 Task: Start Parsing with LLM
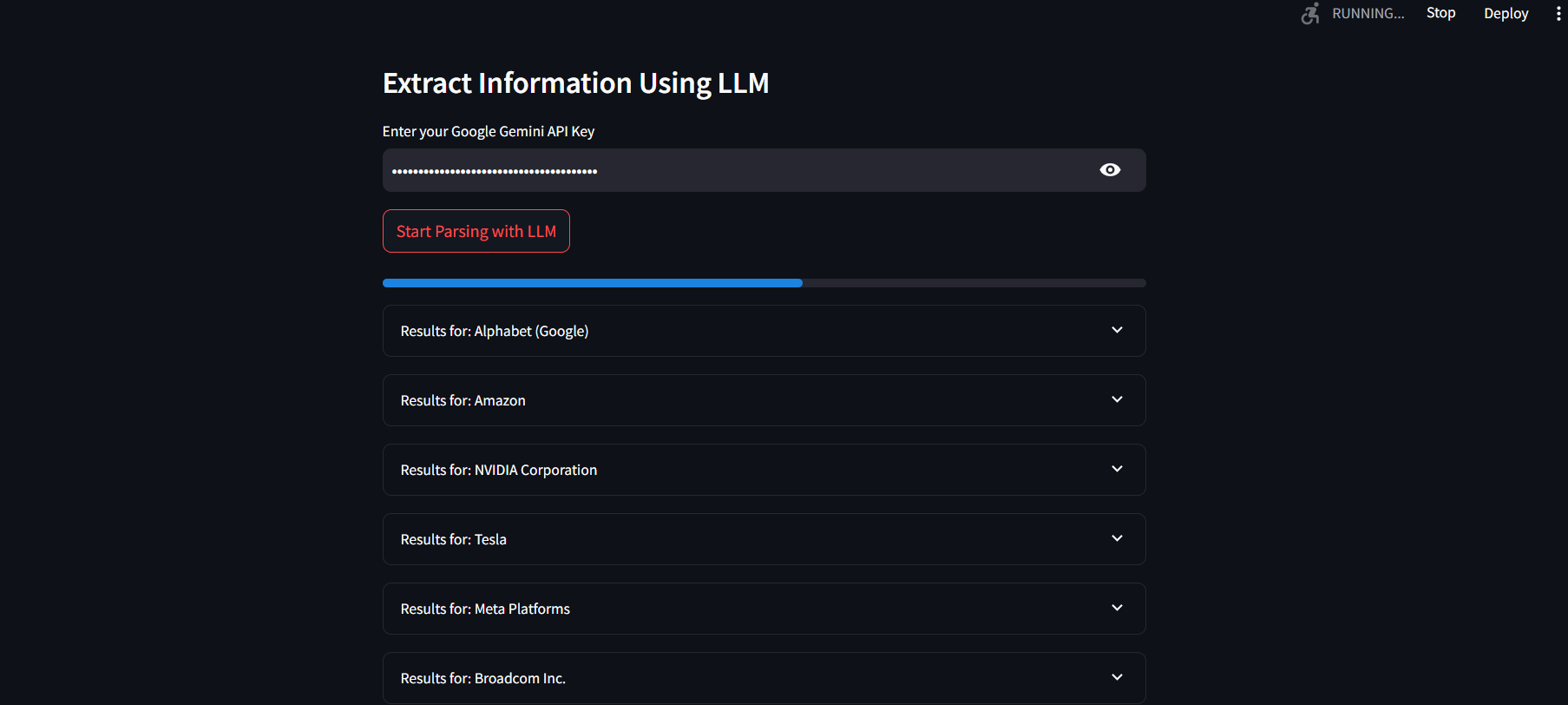click(476, 231)
